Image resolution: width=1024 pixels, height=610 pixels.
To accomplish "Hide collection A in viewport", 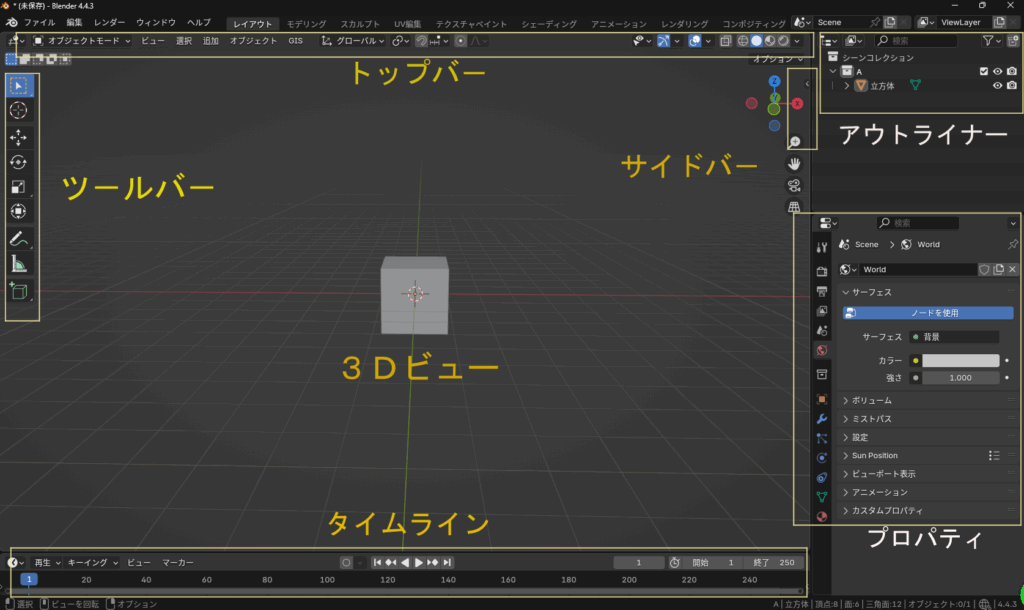I will (998, 71).
